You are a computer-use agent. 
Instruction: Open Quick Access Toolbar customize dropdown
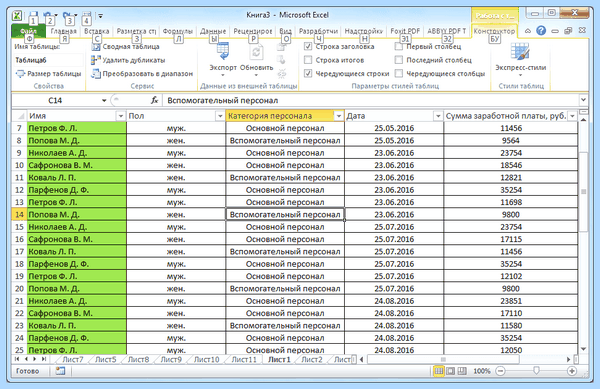click(x=101, y=16)
